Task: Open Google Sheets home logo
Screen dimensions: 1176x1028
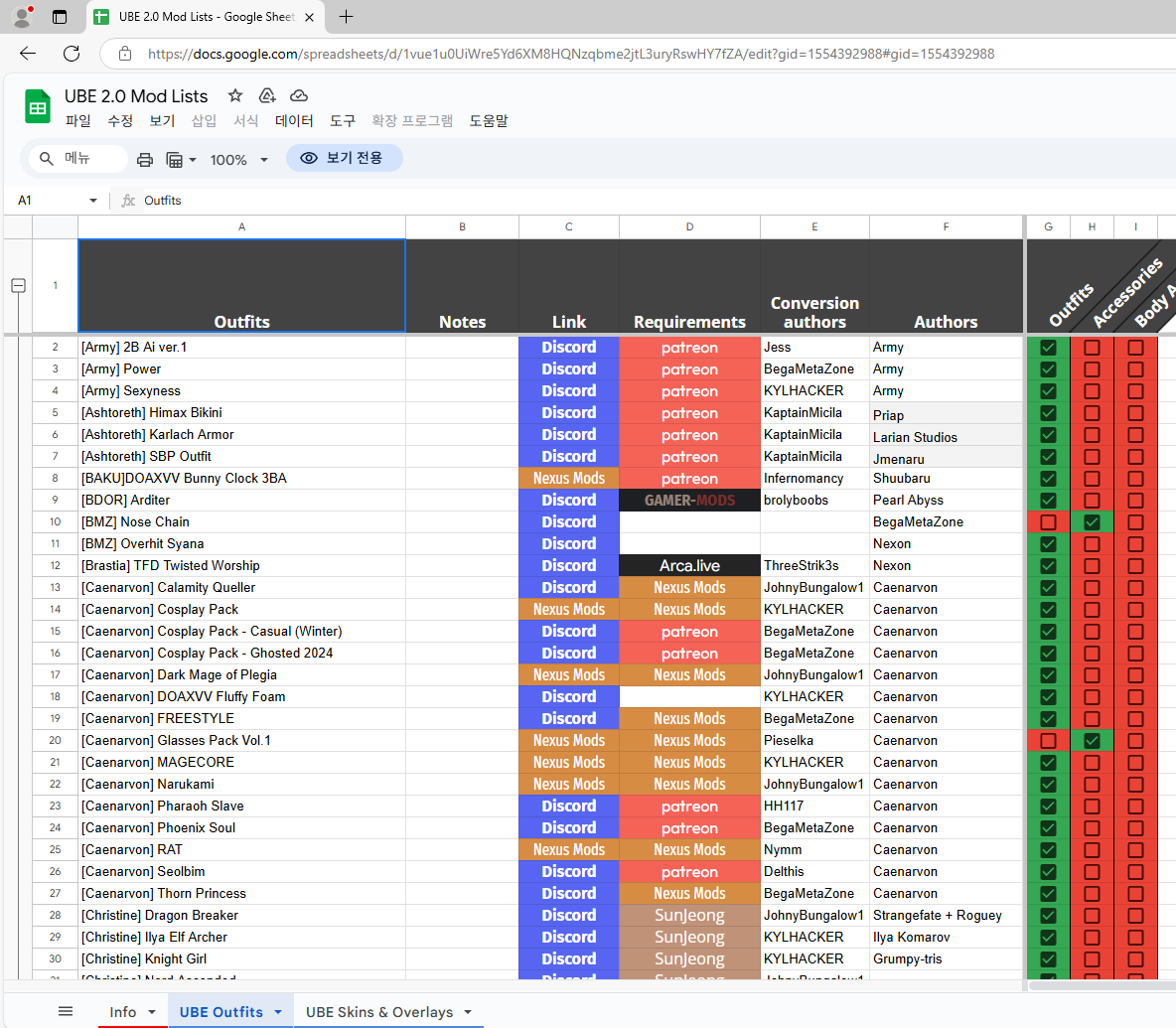Action: tap(38, 107)
